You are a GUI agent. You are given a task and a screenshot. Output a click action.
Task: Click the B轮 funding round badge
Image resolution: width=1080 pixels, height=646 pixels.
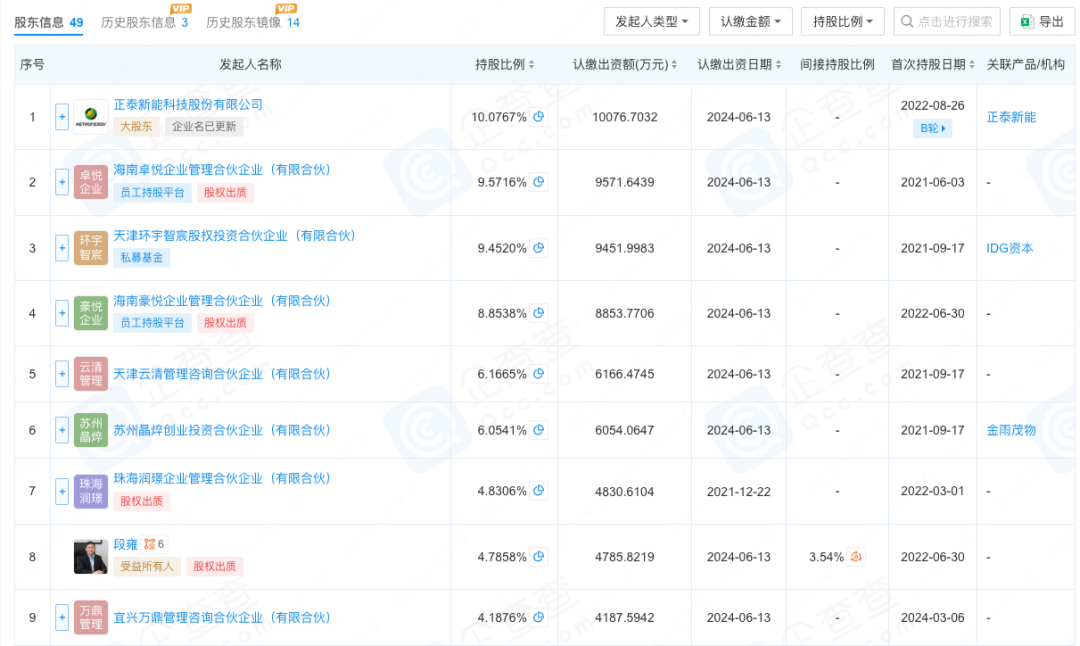coord(931,128)
